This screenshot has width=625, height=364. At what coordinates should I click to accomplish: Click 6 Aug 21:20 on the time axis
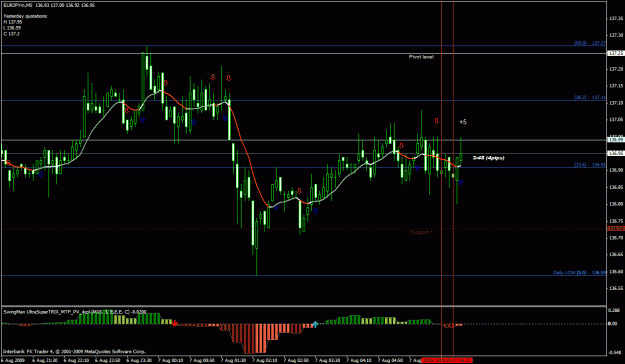tap(44, 360)
